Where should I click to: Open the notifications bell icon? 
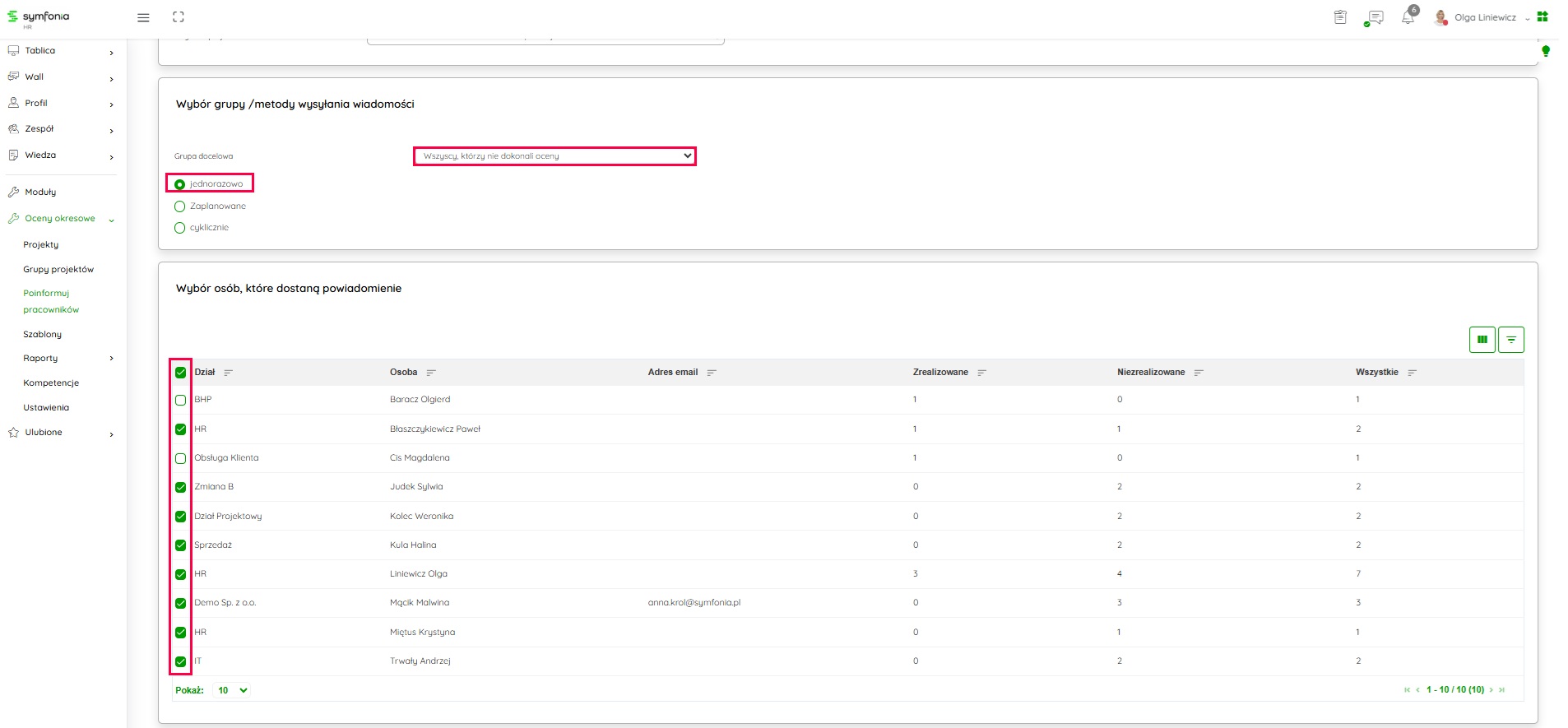coord(1408,17)
